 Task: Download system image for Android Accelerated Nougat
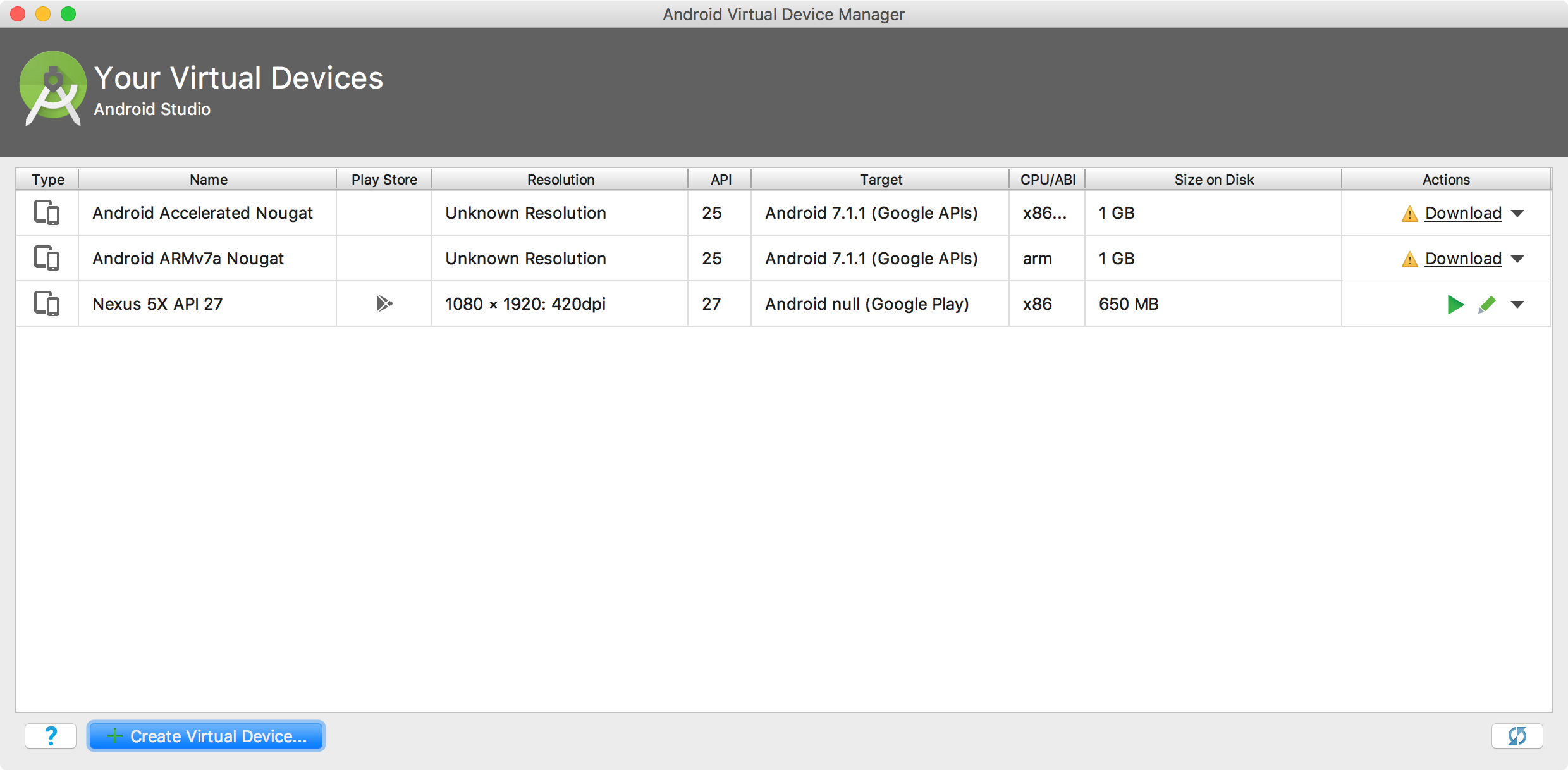[1463, 214]
